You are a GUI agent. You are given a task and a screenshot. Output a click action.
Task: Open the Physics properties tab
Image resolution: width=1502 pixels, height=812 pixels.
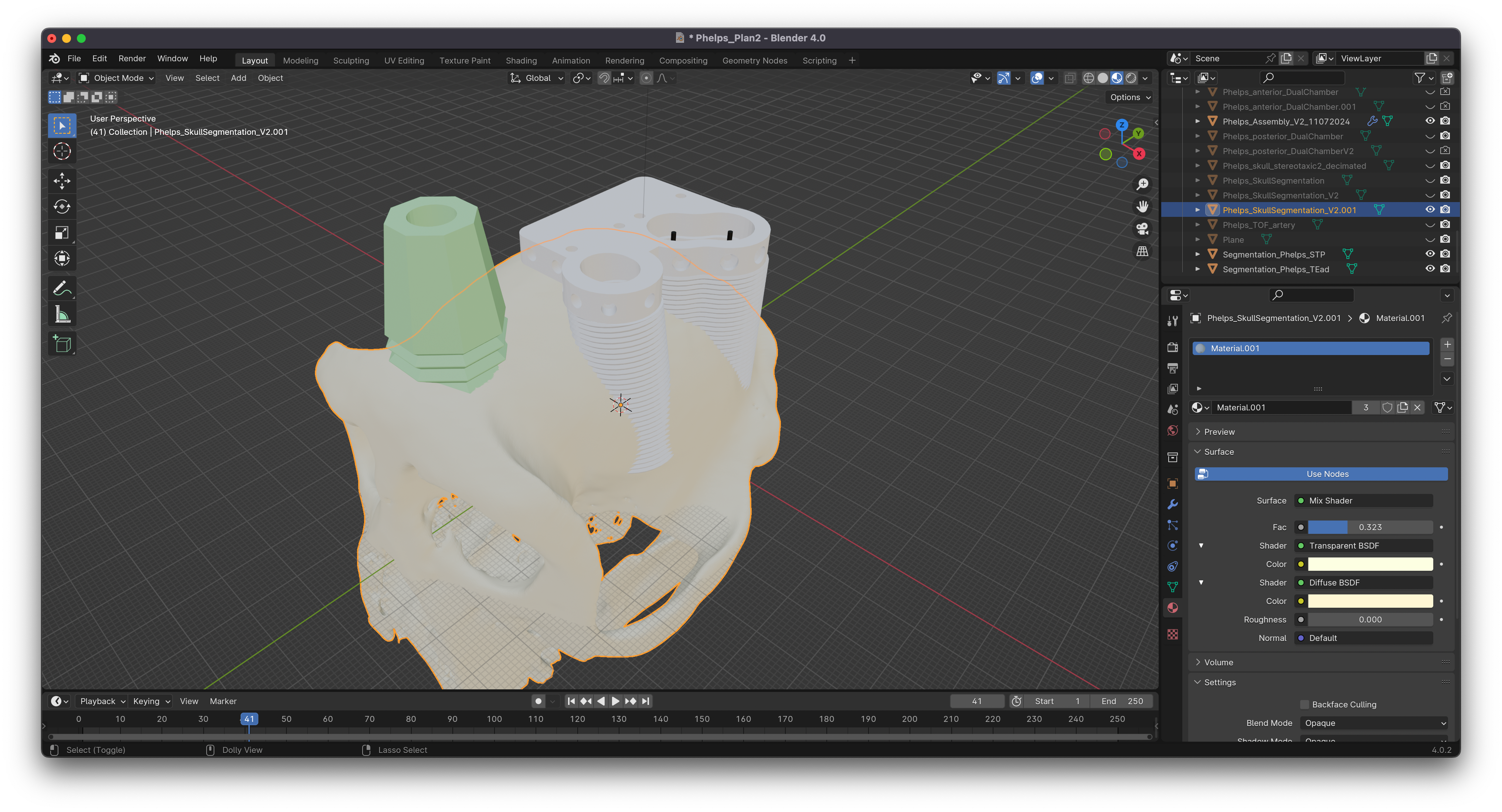coord(1173,546)
